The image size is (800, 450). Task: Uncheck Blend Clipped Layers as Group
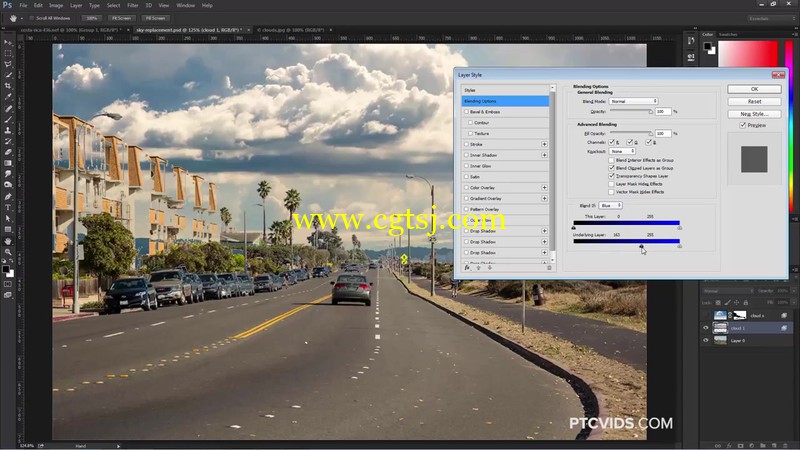(611, 168)
